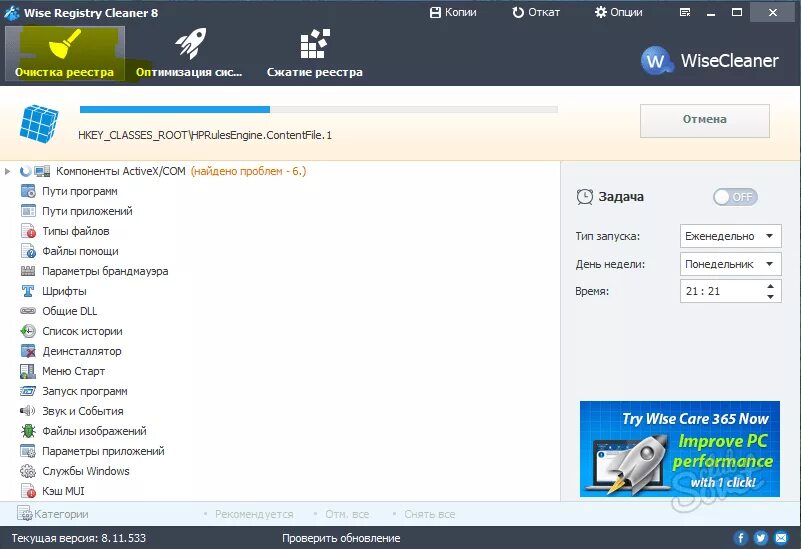Select Параметры брандмауэра entry

(x=105, y=271)
